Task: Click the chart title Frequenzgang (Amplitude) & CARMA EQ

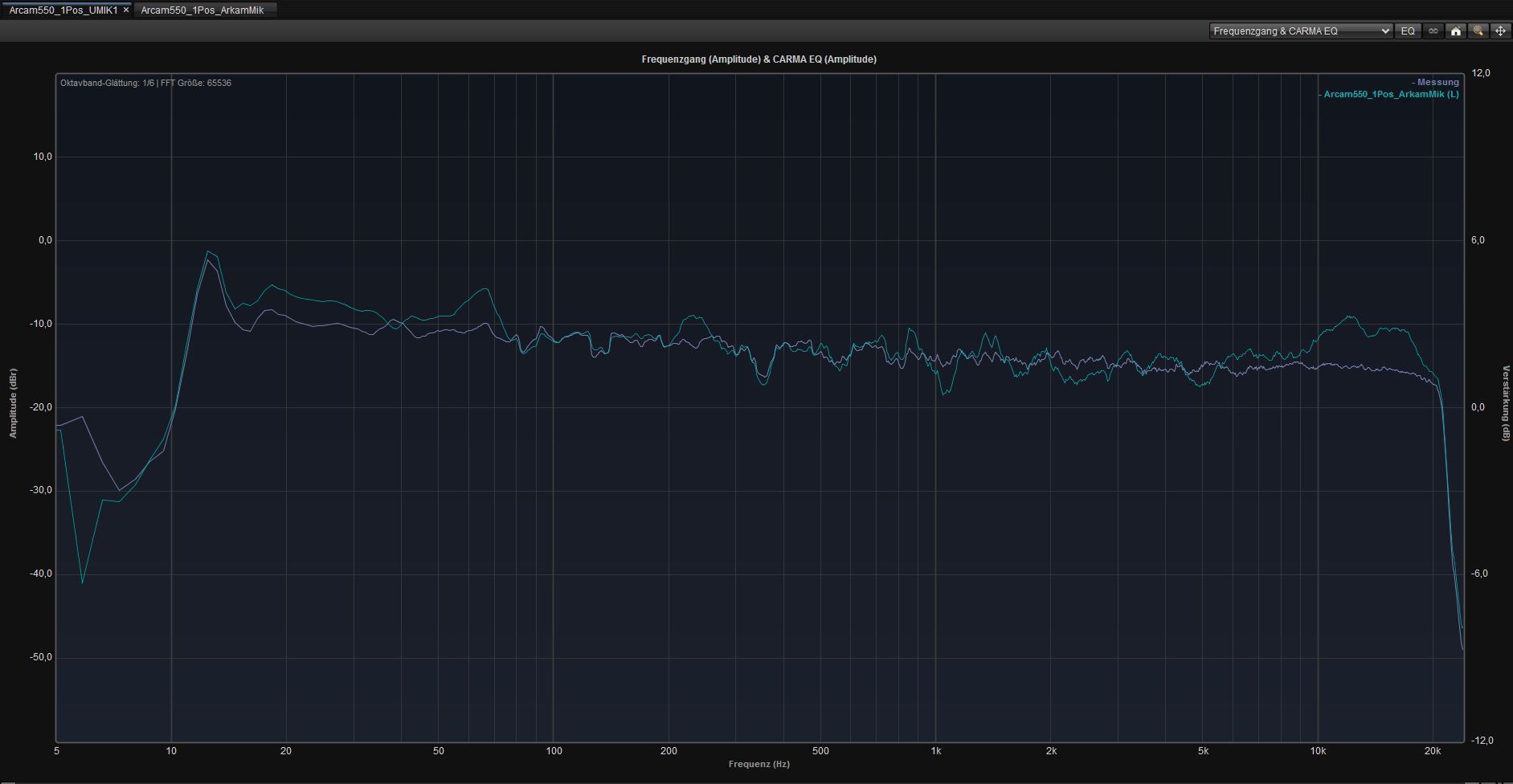Action: click(759, 59)
